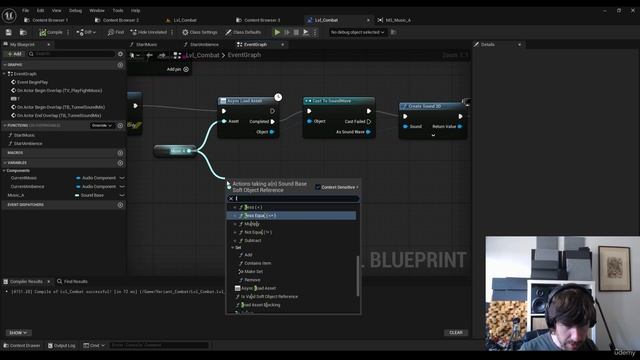640x360 pixels.
Task: Click the Save blueprint toolbar icon
Action: pos(9,32)
